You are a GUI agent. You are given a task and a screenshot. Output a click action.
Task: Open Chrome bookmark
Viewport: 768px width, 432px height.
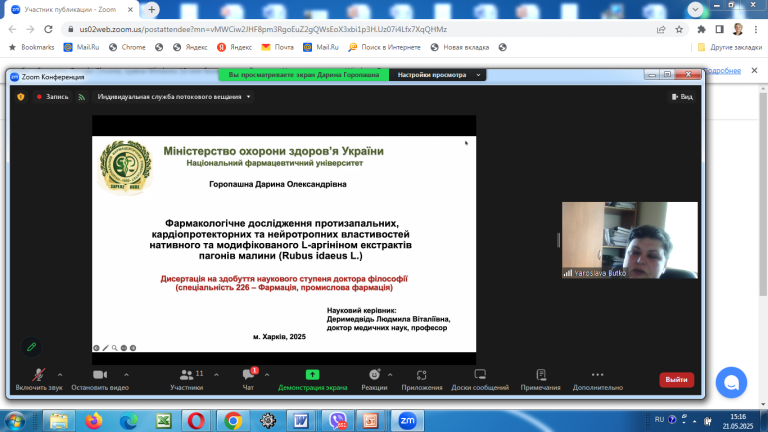[127, 48]
